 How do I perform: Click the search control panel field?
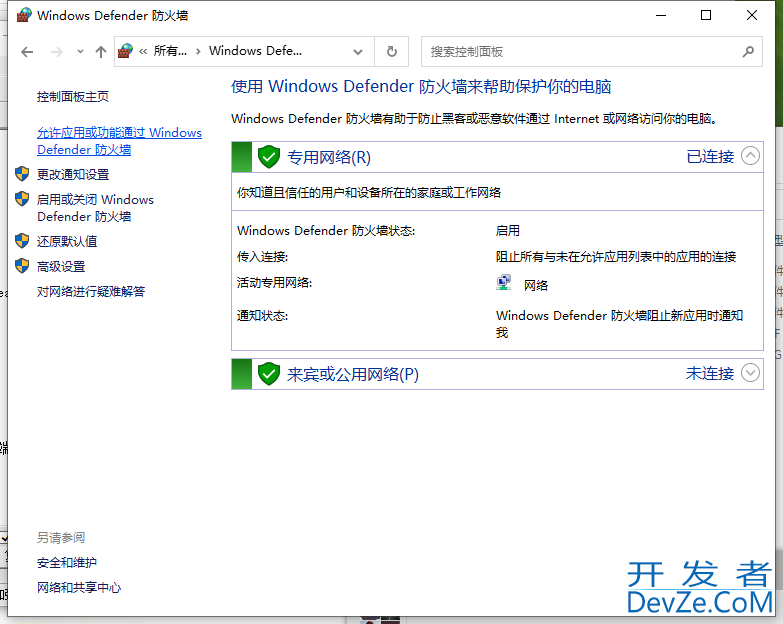[592, 51]
